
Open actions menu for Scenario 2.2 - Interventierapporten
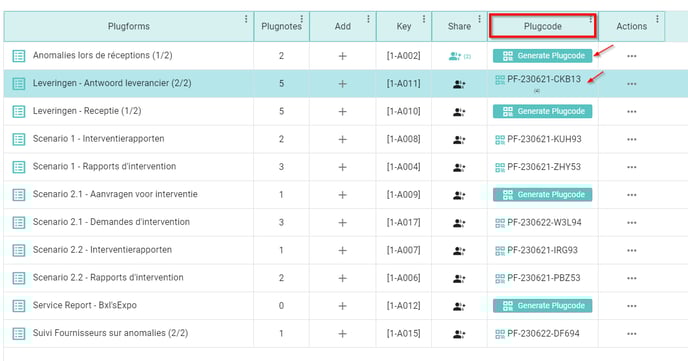[632, 250]
